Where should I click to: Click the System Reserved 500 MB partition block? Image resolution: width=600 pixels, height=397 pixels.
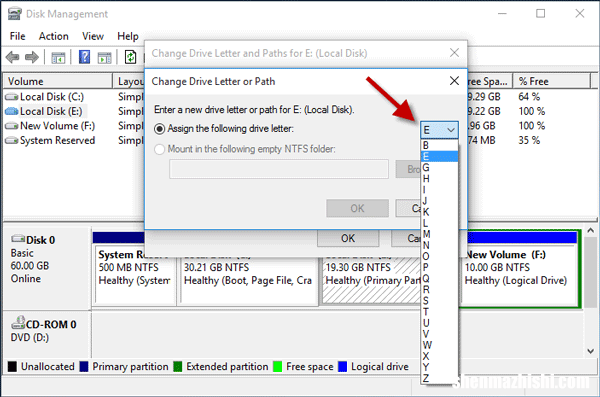134,275
